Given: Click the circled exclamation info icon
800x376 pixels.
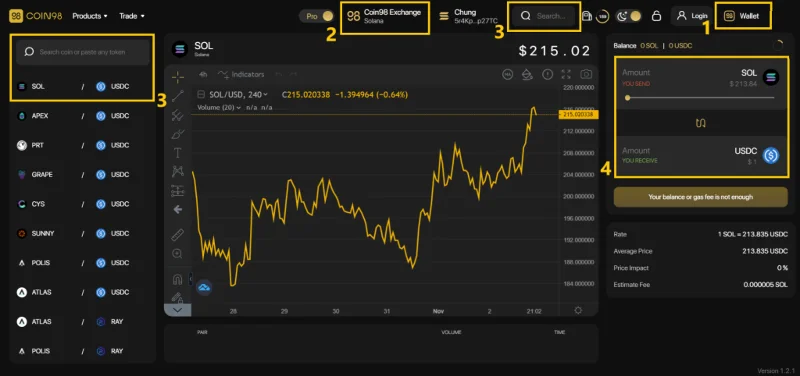Looking at the screenshot, I should click(x=547, y=74).
